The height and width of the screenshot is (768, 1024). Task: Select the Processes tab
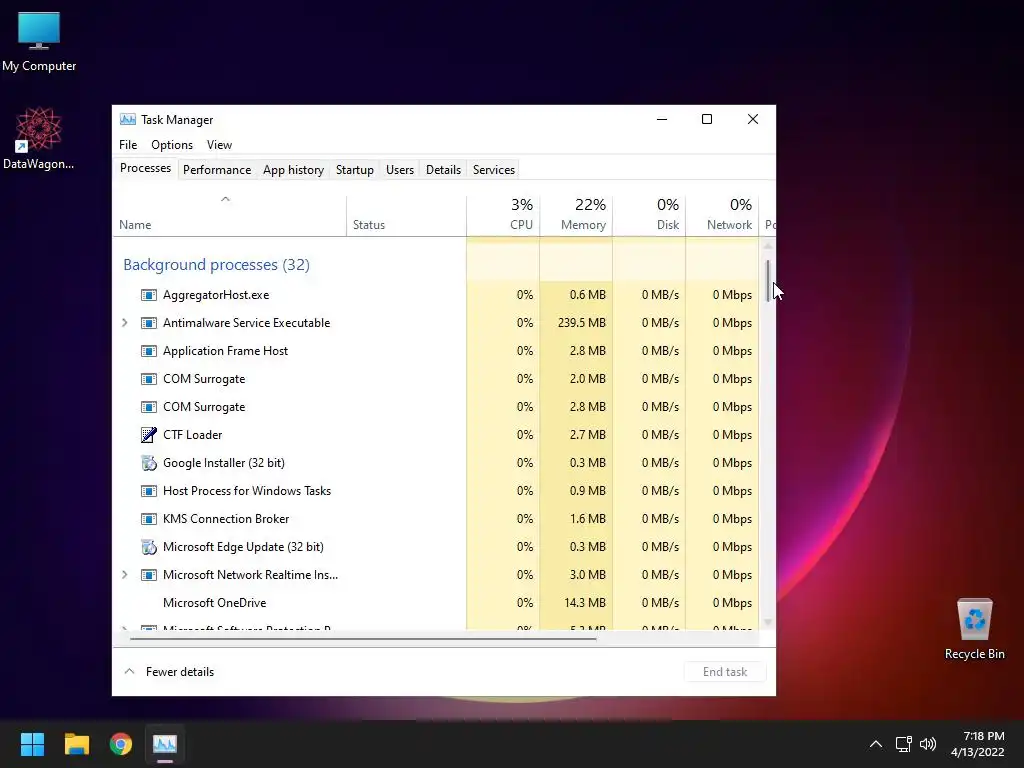[x=146, y=168]
